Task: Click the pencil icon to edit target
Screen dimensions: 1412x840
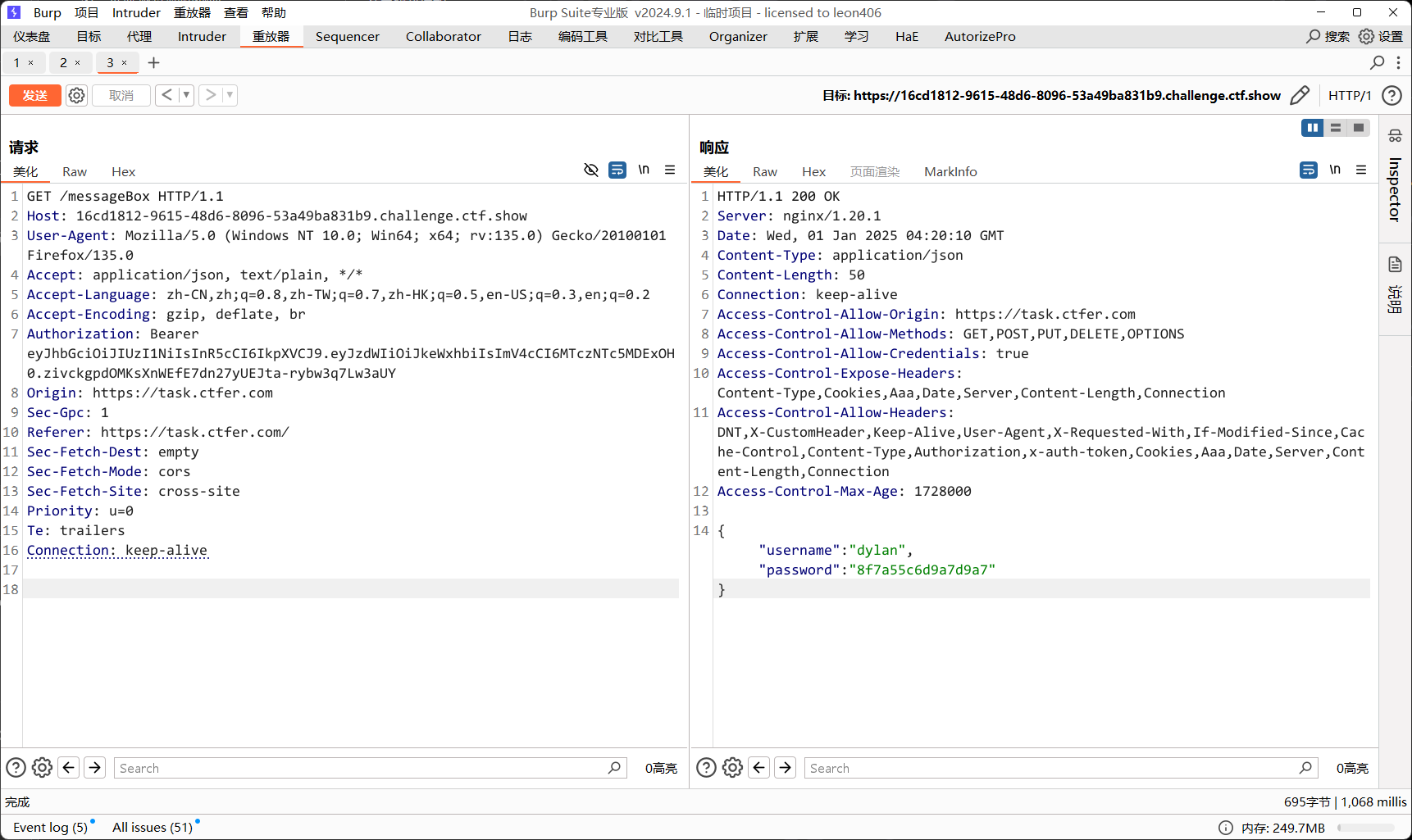Action: tap(1299, 96)
